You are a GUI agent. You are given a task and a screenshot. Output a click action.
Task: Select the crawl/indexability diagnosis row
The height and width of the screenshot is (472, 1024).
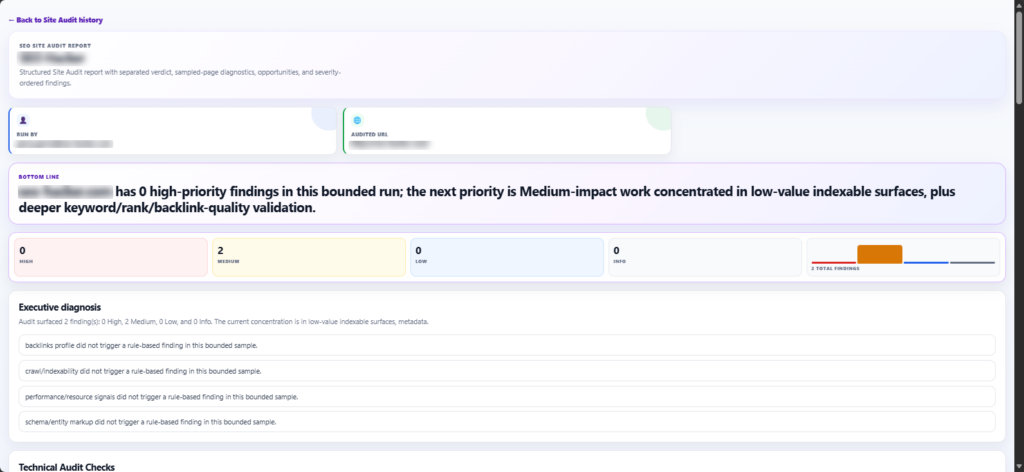click(507, 371)
